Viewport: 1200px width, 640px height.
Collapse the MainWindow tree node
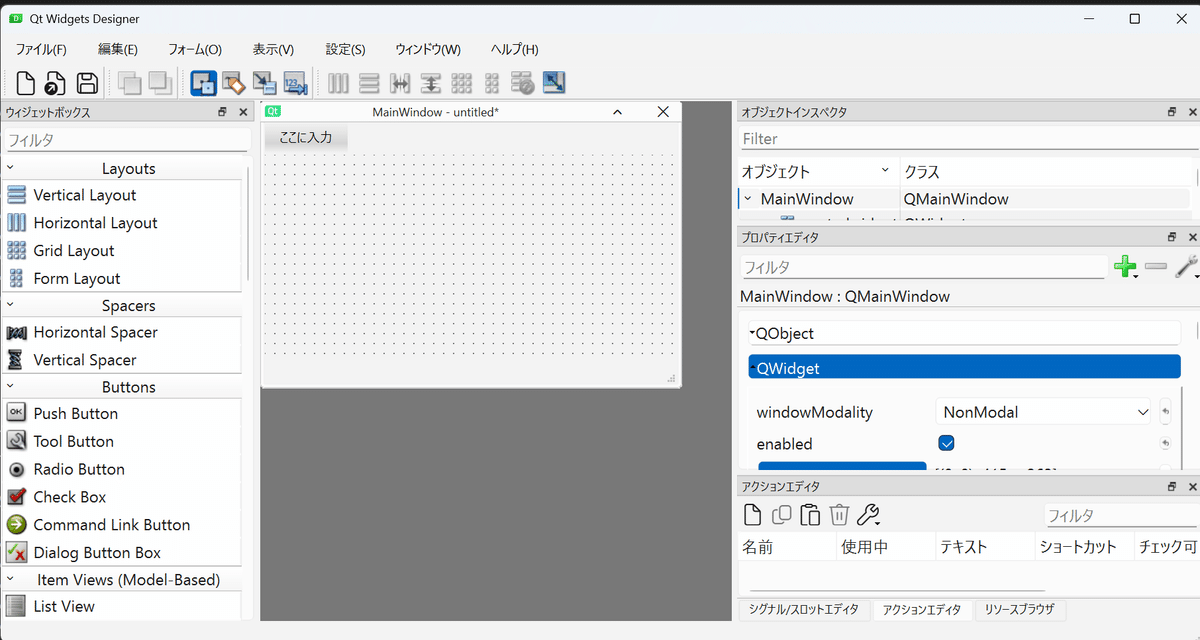(747, 198)
